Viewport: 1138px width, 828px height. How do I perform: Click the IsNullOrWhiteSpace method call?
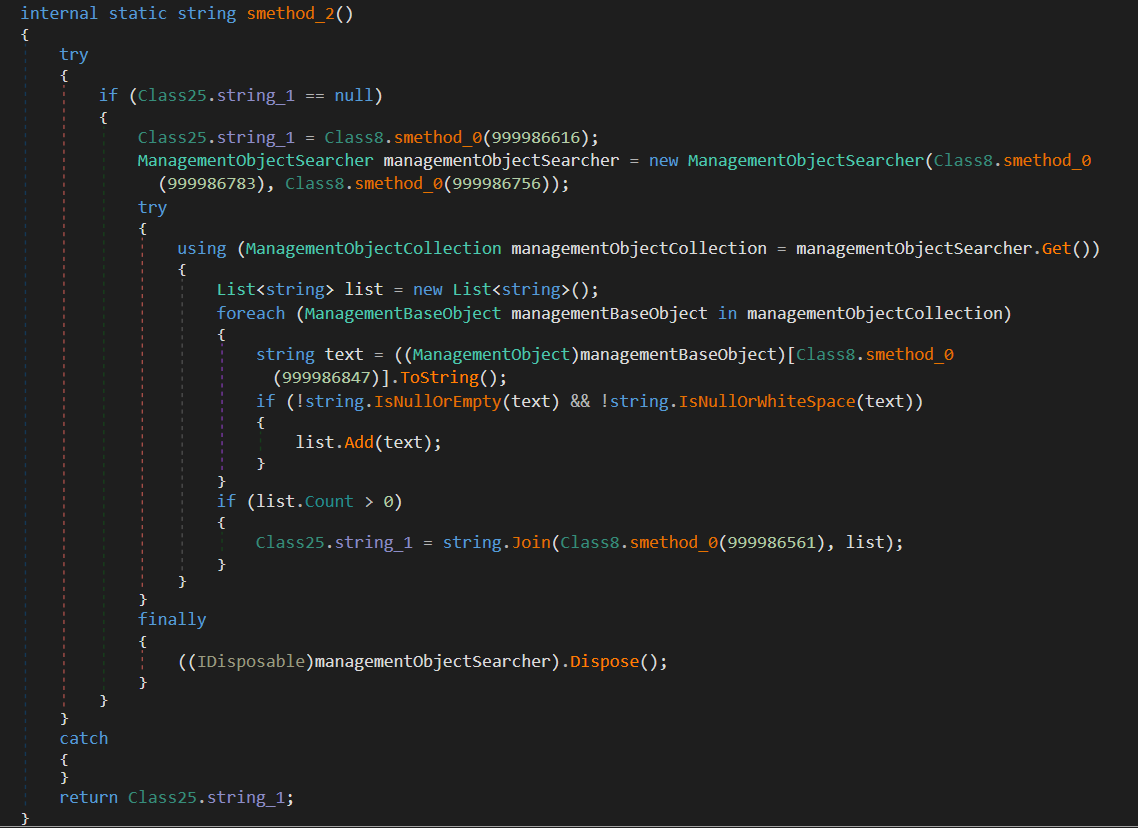pos(767,401)
